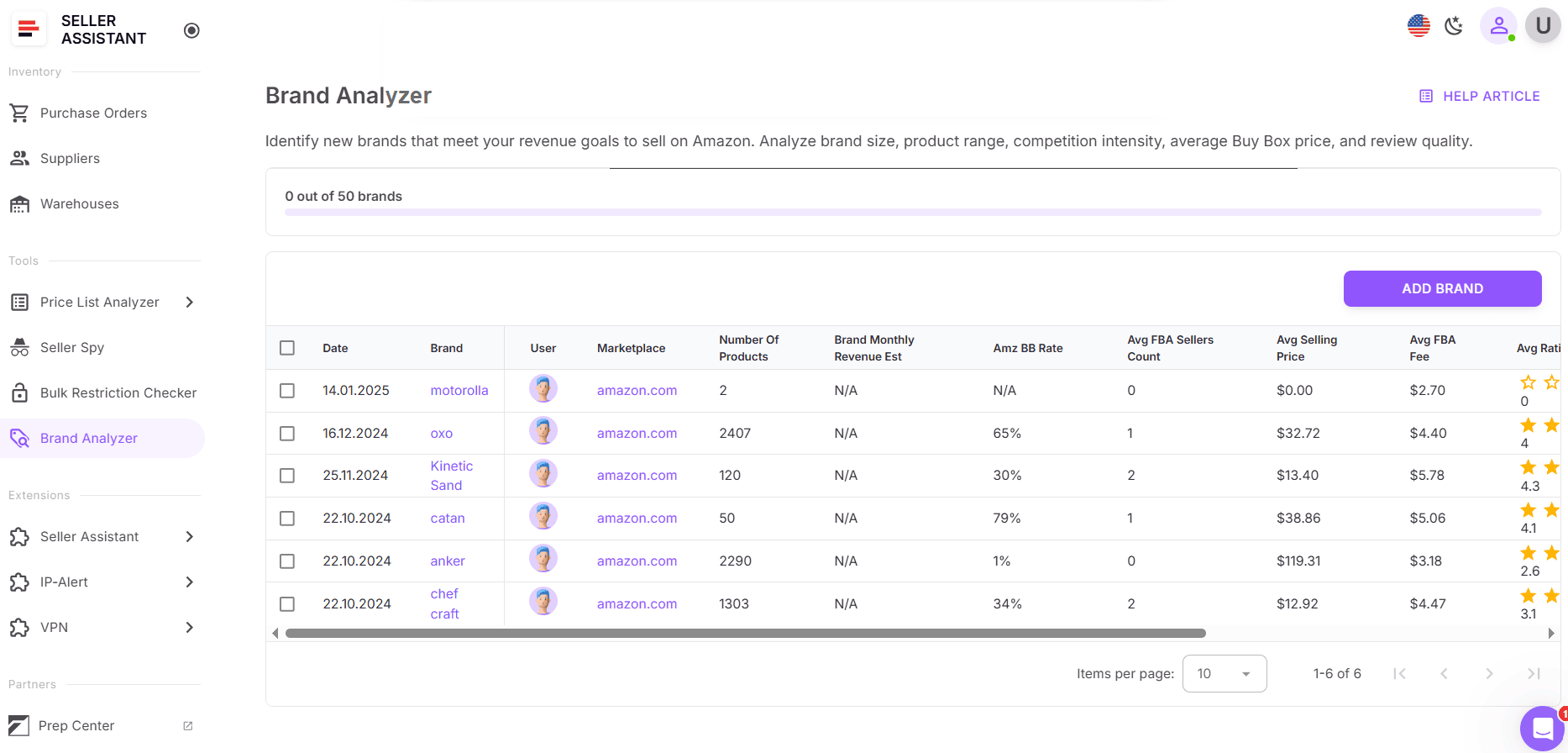This screenshot has height=753, width=1568.
Task: Go to last page pagination icon
Action: [x=1534, y=673]
